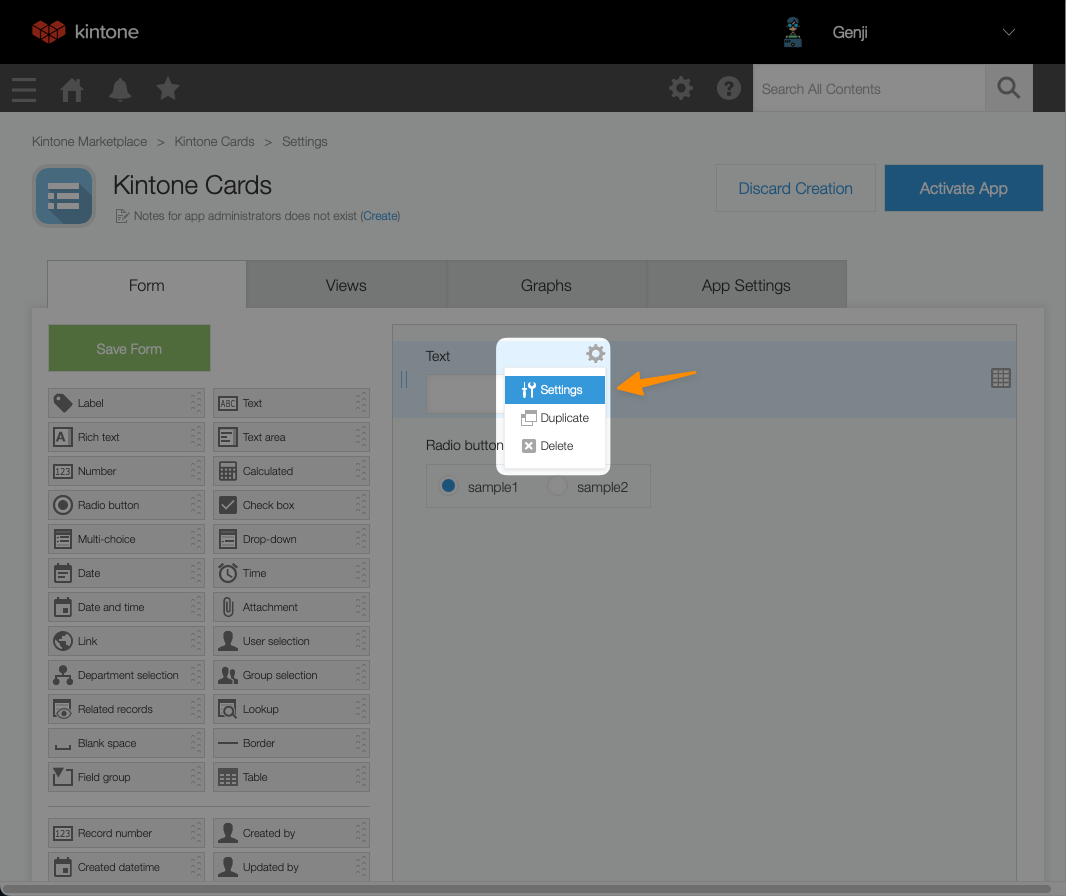Select the Time field type
1066x896 pixels.
[292, 573]
